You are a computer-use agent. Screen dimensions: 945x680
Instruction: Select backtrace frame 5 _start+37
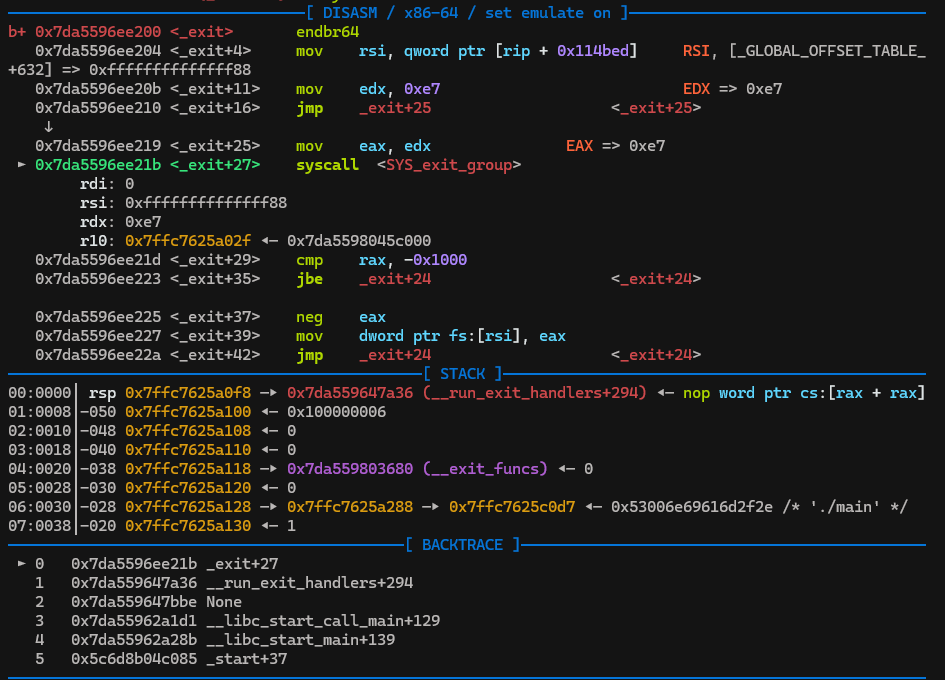click(200, 659)
